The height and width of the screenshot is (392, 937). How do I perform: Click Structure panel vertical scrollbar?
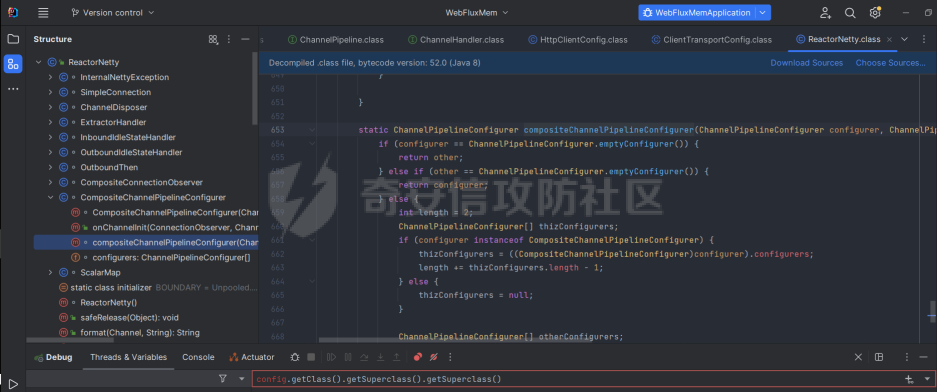point(256,88)
